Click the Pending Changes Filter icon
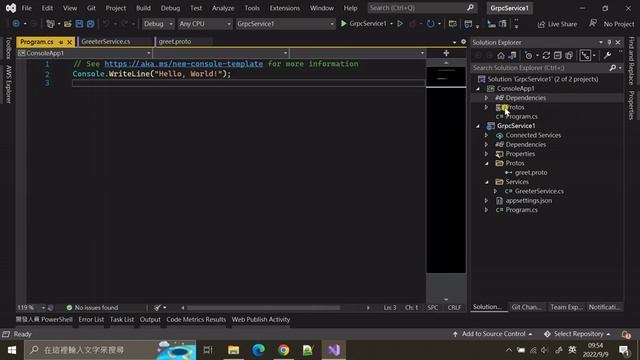 529,56
